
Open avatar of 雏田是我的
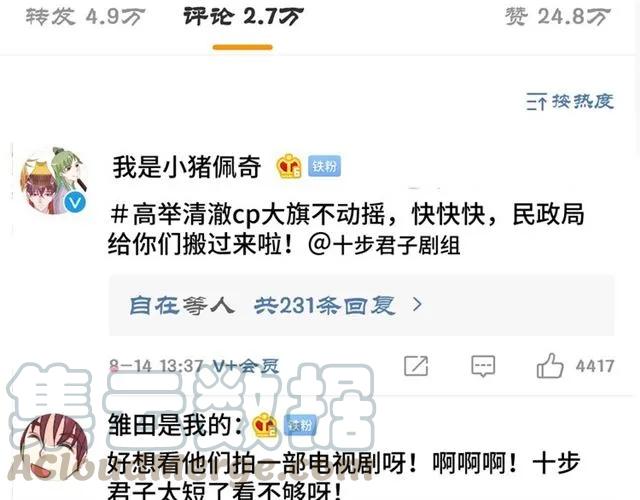tap(53, 447)
